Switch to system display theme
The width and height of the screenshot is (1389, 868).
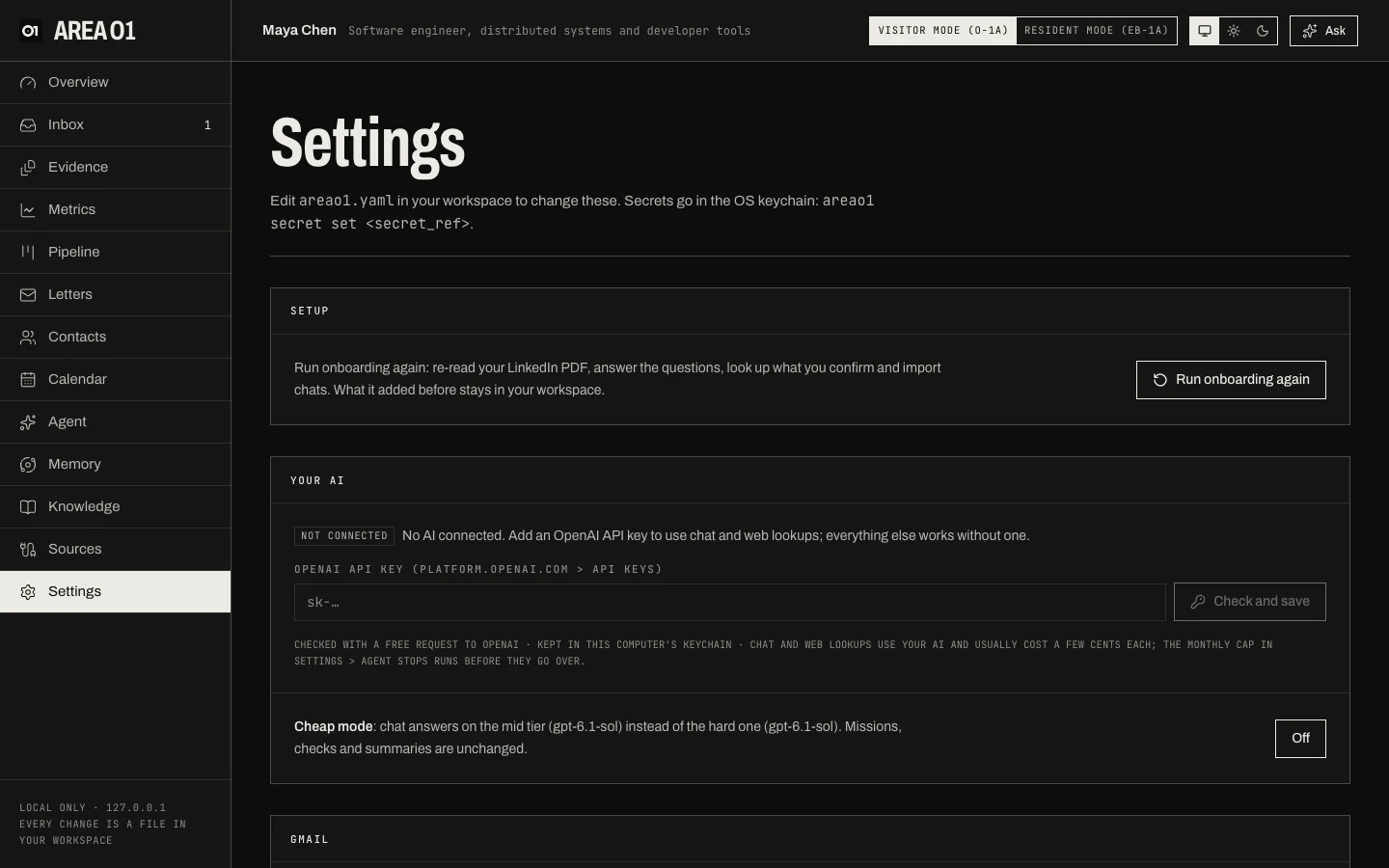(x=1205, y=31)
